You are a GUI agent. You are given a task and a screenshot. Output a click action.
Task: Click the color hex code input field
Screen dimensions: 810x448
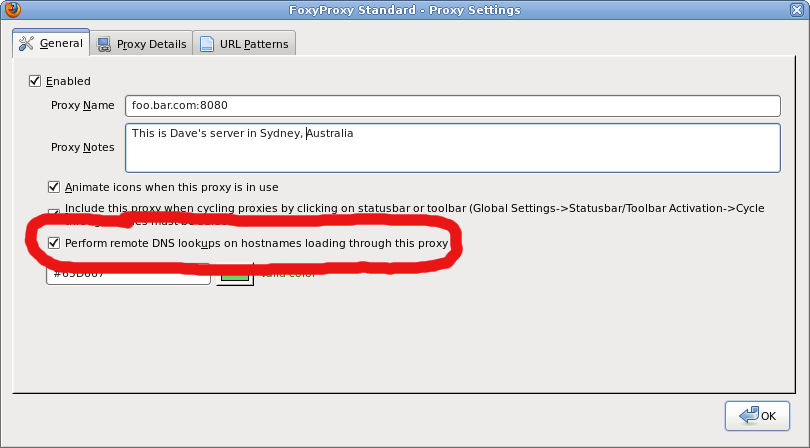coord(128,274)
